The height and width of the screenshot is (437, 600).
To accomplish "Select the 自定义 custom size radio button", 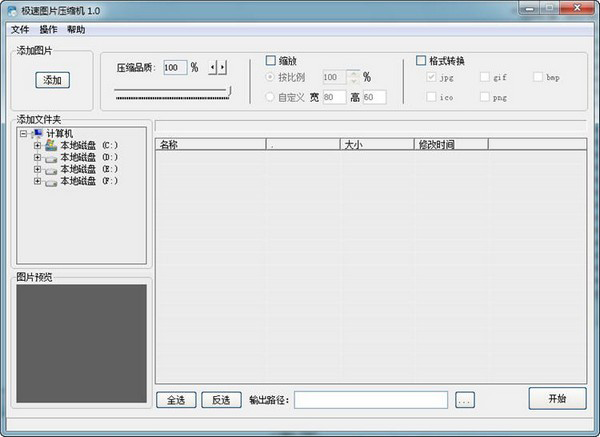I will coord(270,97).
